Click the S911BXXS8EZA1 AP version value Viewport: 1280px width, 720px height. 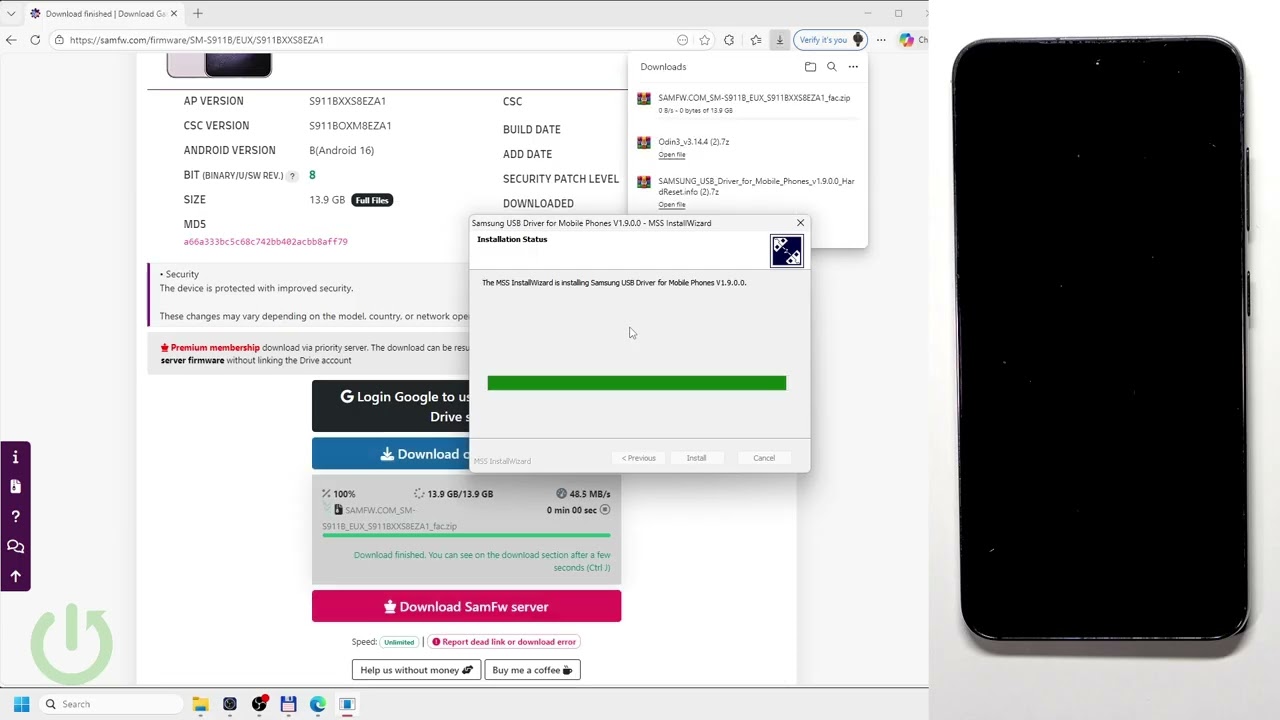pyautogui.click(x=347, y=101)
